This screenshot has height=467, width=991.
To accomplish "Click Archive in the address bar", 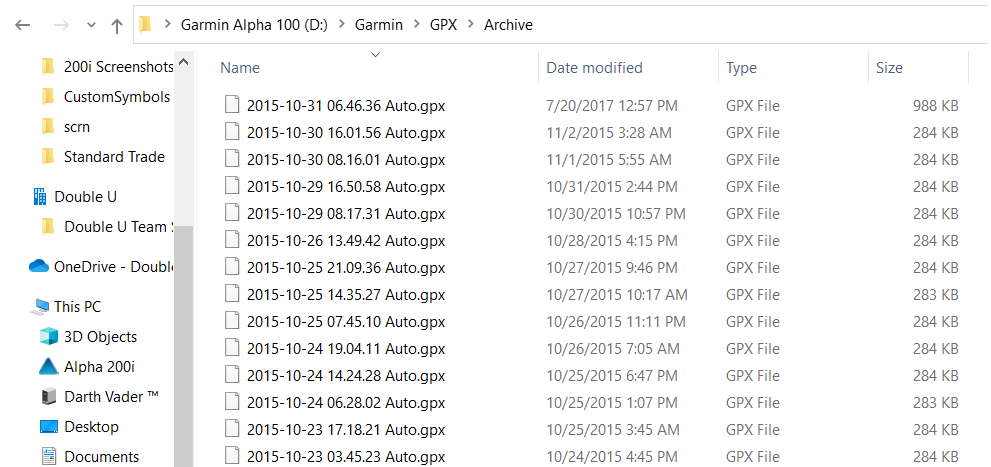I will [x=508, y=25].
